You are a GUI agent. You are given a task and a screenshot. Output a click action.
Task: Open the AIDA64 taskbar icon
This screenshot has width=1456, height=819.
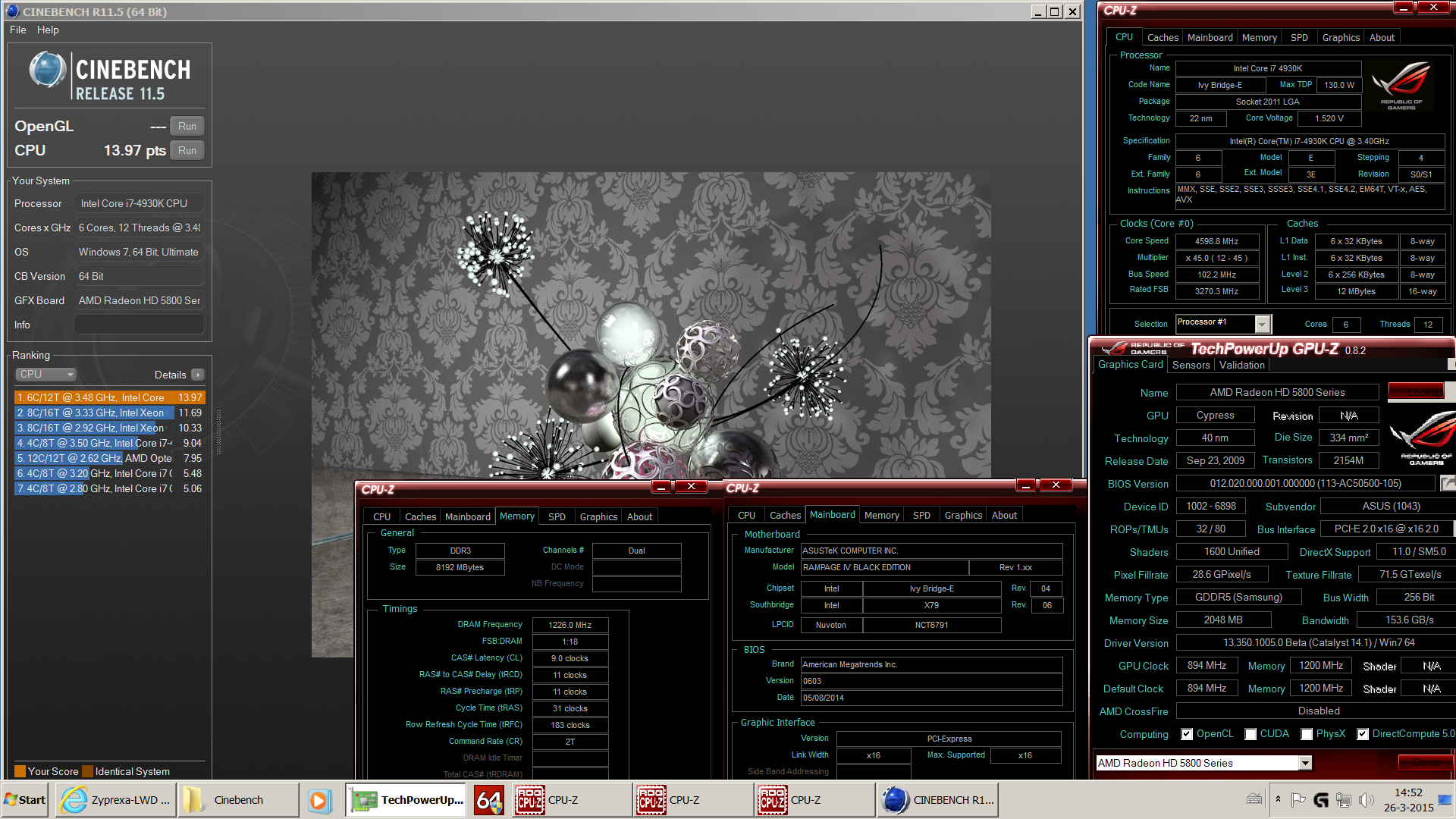coord(489,800)
